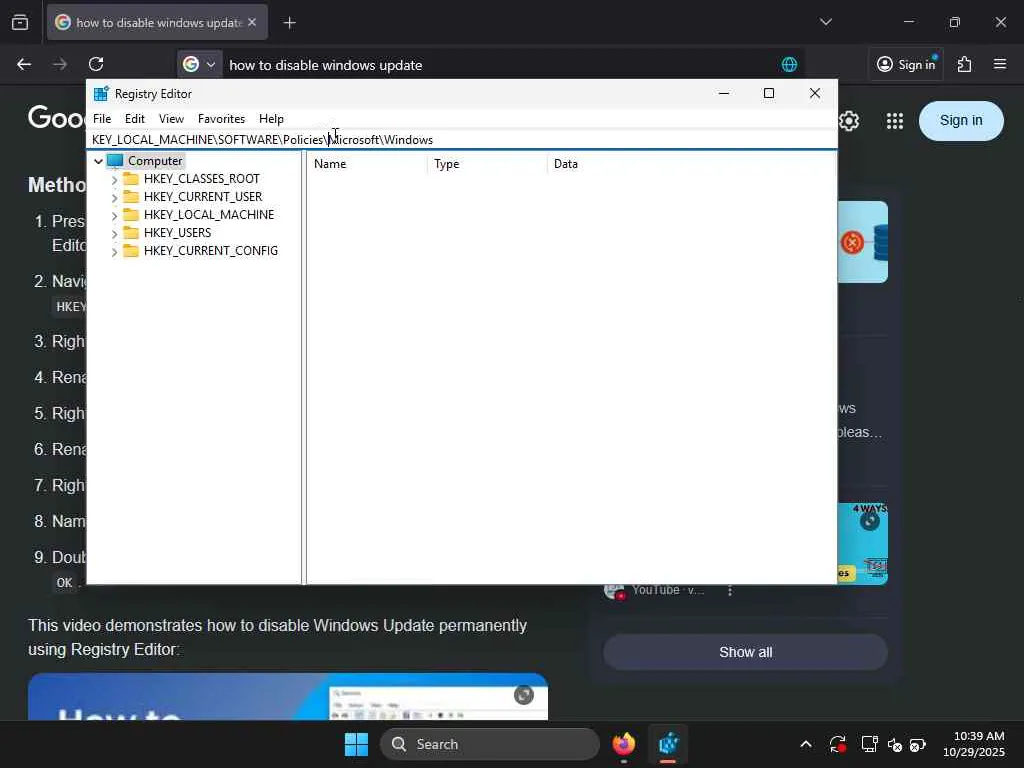Viewport: 1024px width, 768px height.
Task: Go back in the browser
Action: (24, 64)
